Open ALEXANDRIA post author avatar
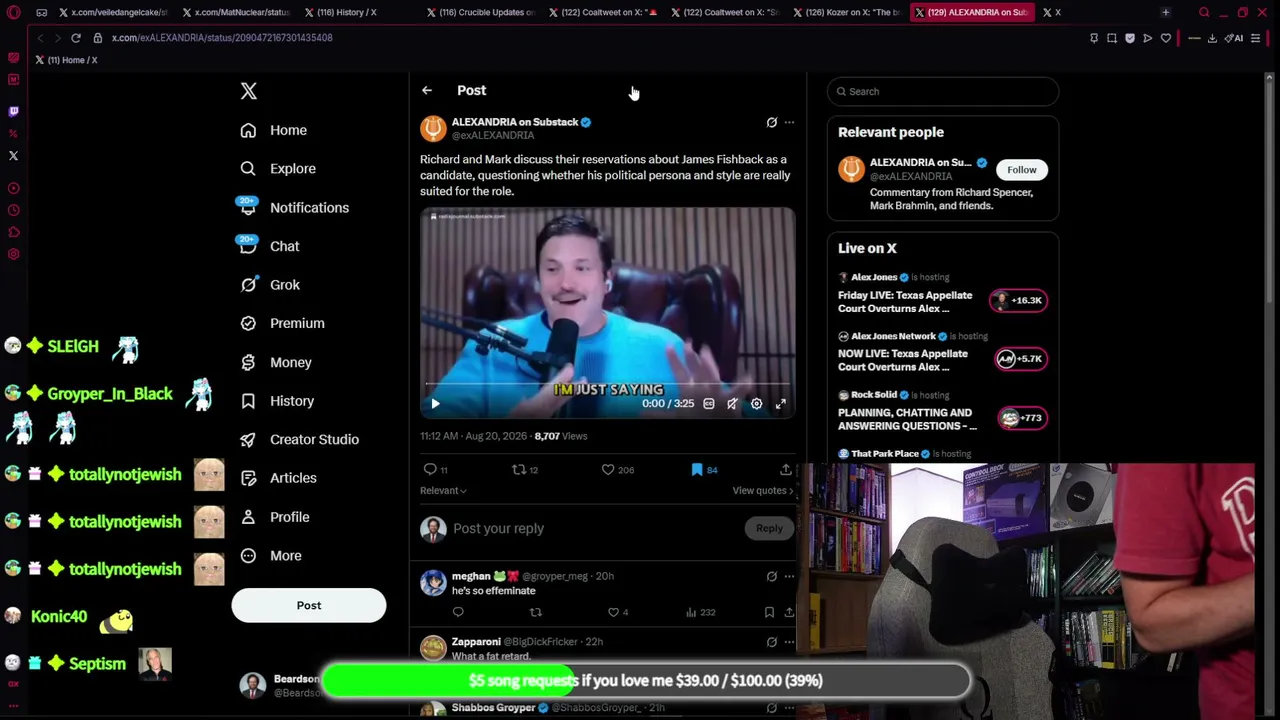 (433, 128)
